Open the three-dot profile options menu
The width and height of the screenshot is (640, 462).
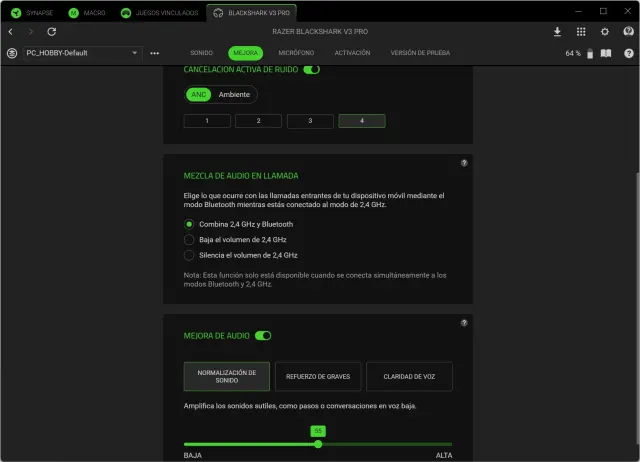(155, 53)
